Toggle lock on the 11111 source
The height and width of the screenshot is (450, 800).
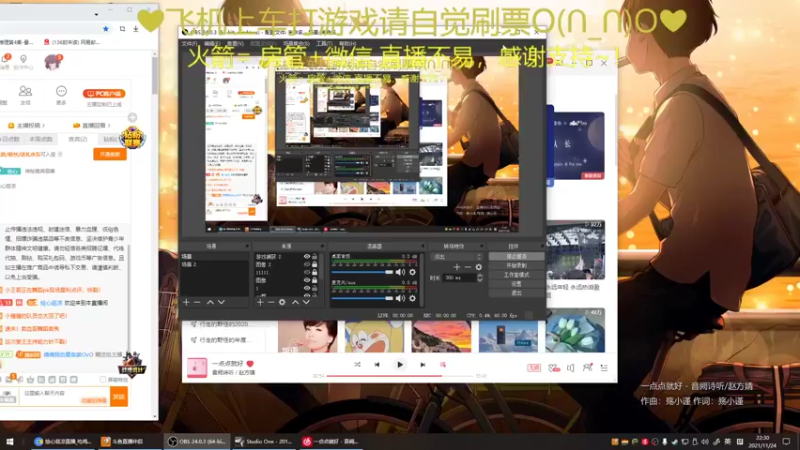[314, 272]
